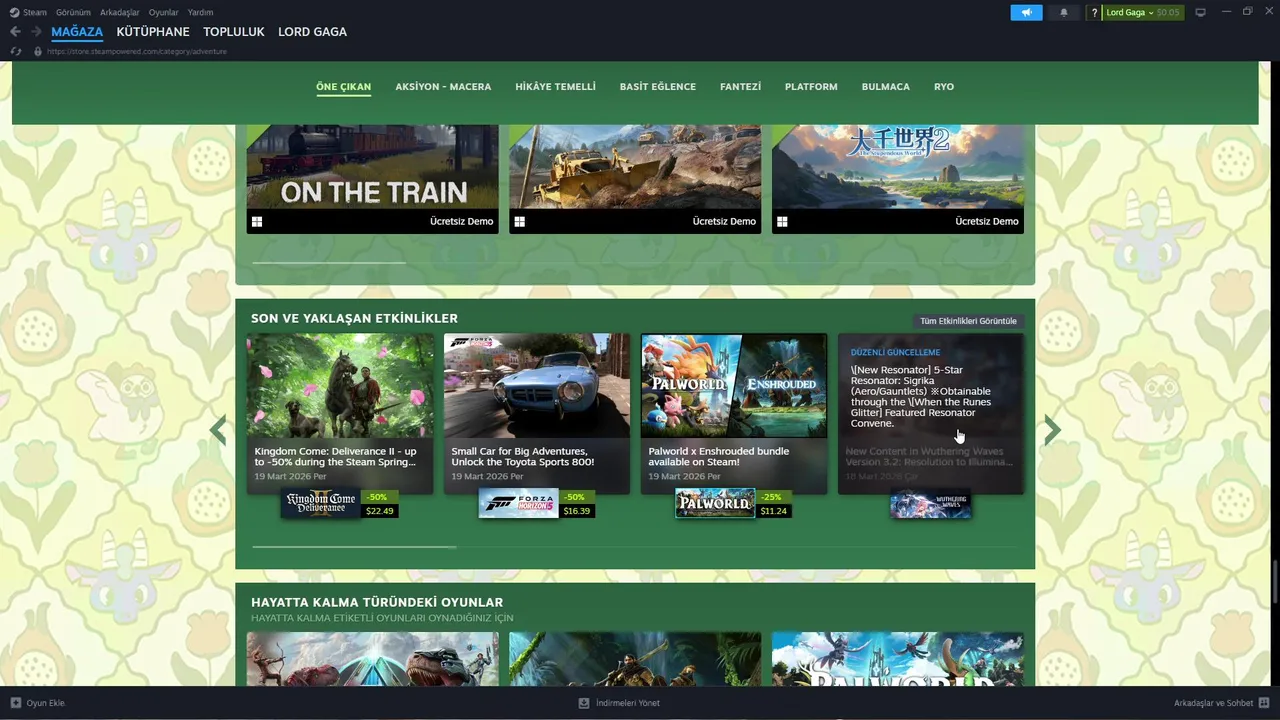Open the Palworld x Enshrouded bundle event

(734, 413)
